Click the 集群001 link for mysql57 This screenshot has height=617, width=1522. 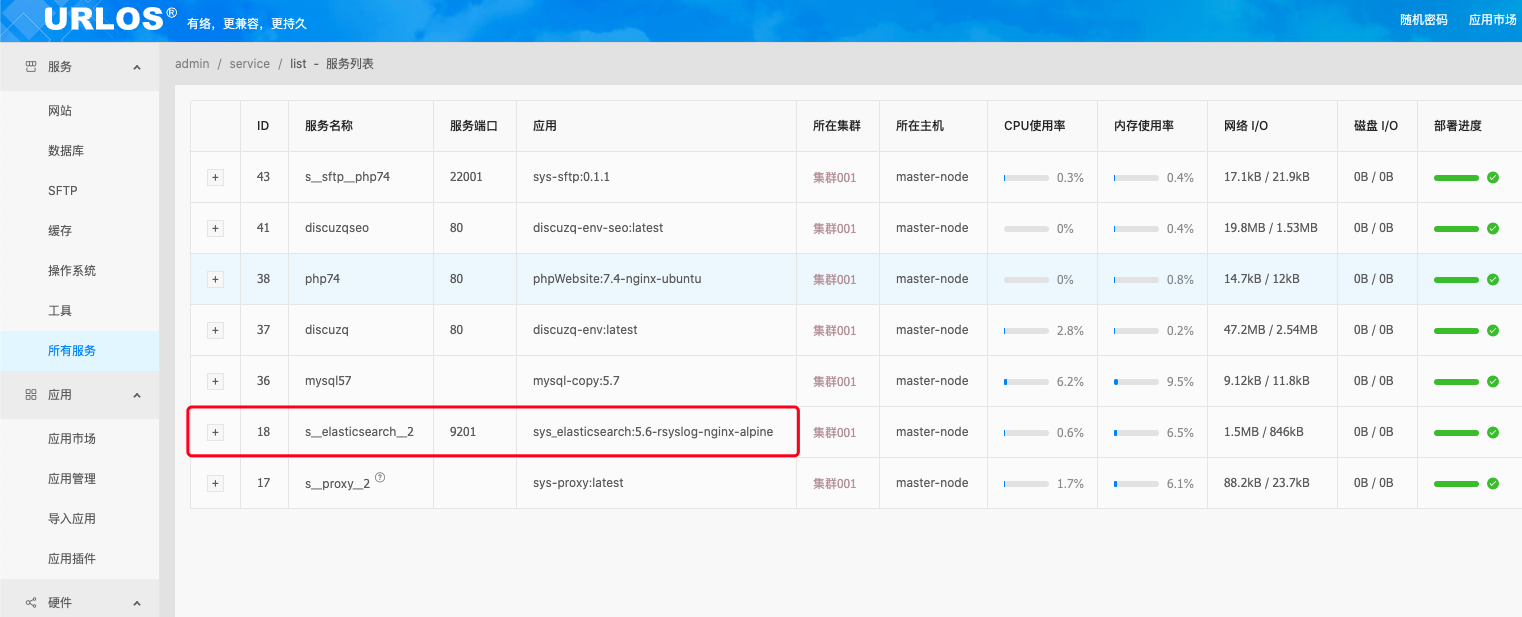click(x=834, y=382)
